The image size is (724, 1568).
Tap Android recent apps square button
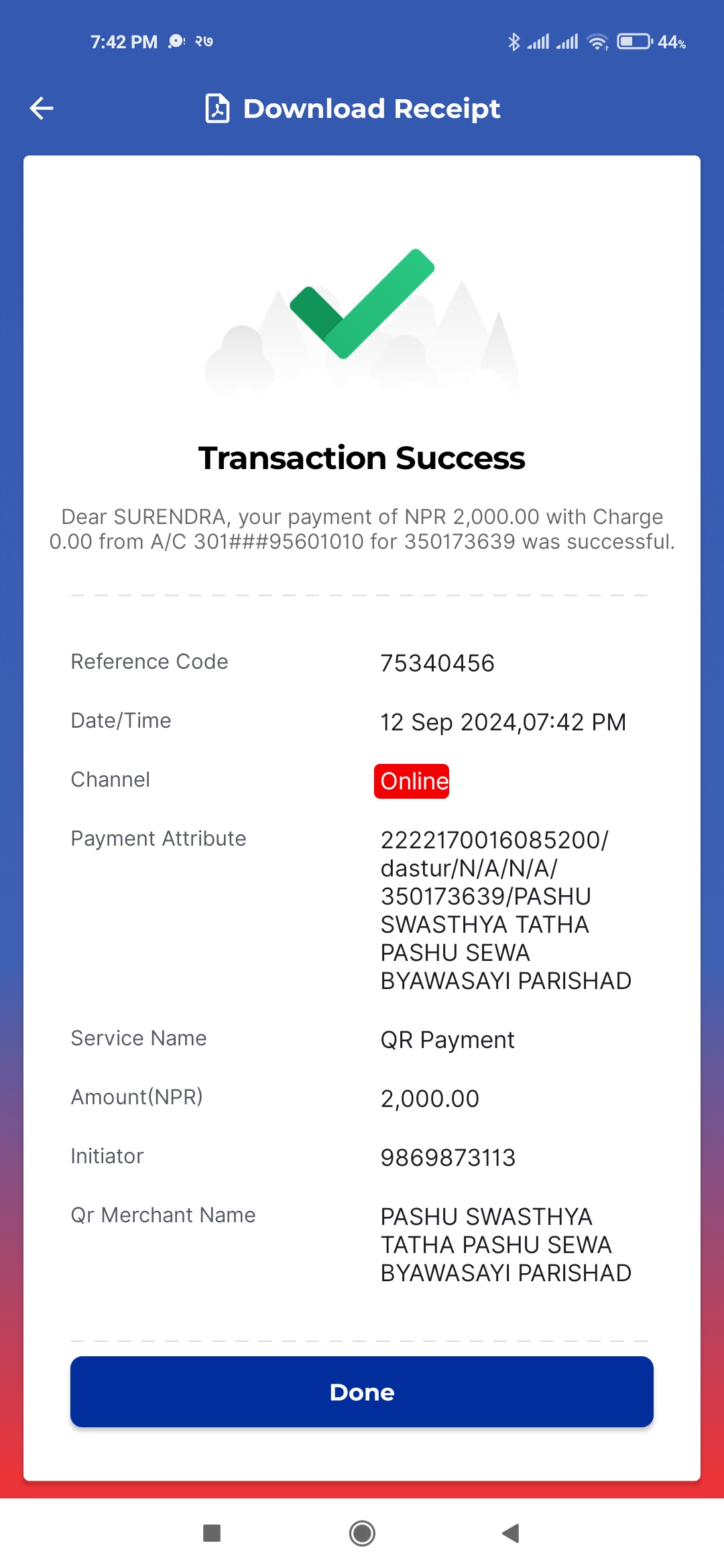point(212,1533)
